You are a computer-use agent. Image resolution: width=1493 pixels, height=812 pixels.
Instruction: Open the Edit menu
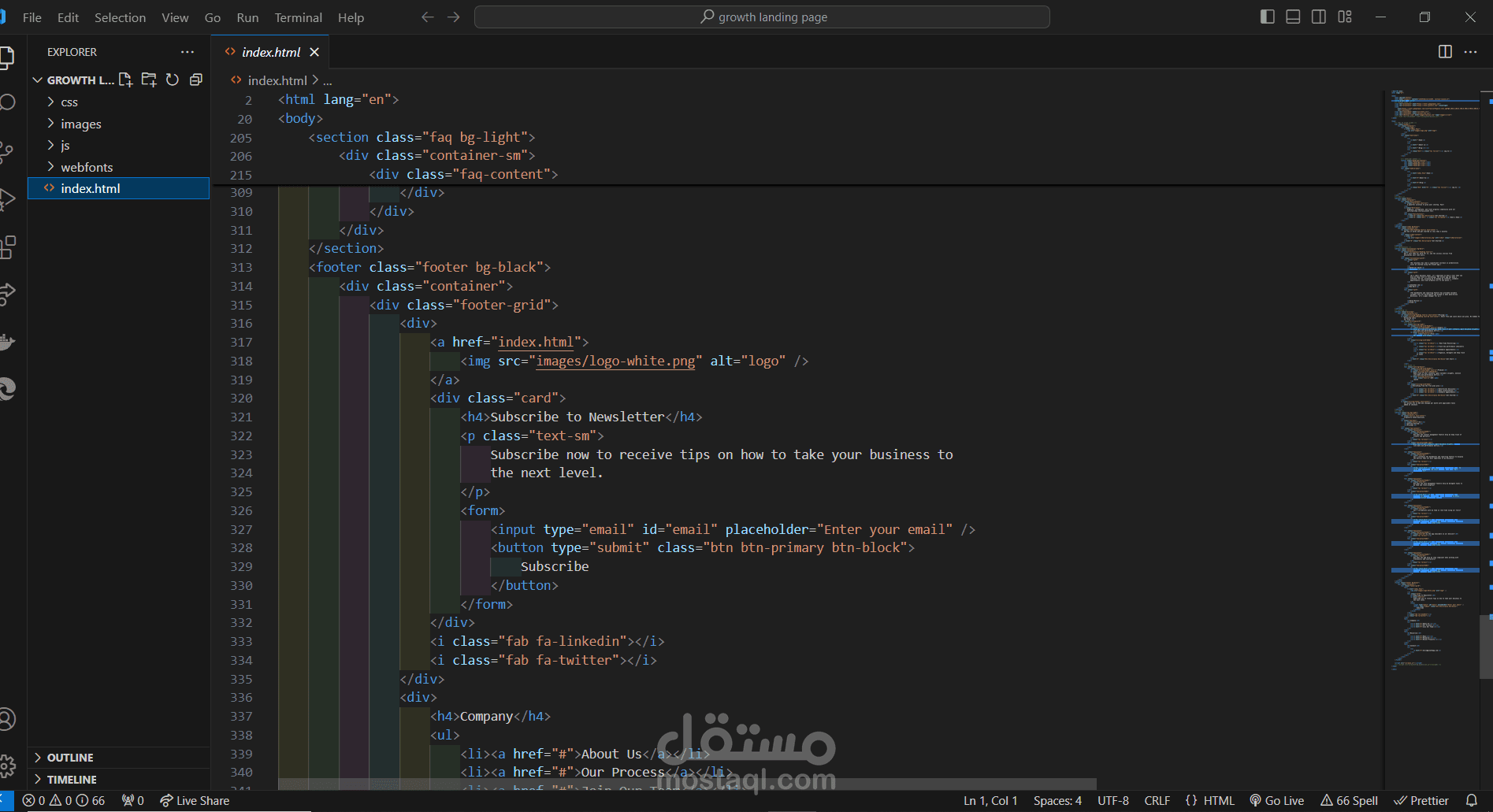click(x=68, y=17)
